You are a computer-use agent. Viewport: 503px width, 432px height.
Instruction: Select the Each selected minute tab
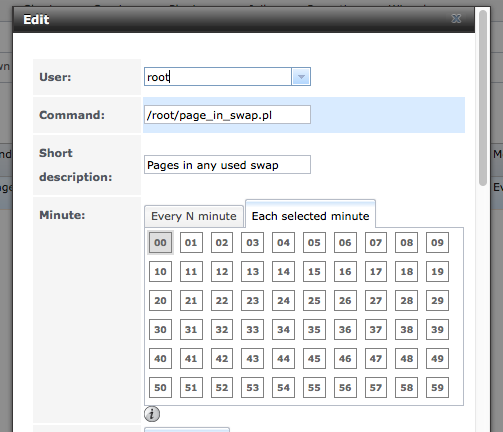tap(310, 214)
